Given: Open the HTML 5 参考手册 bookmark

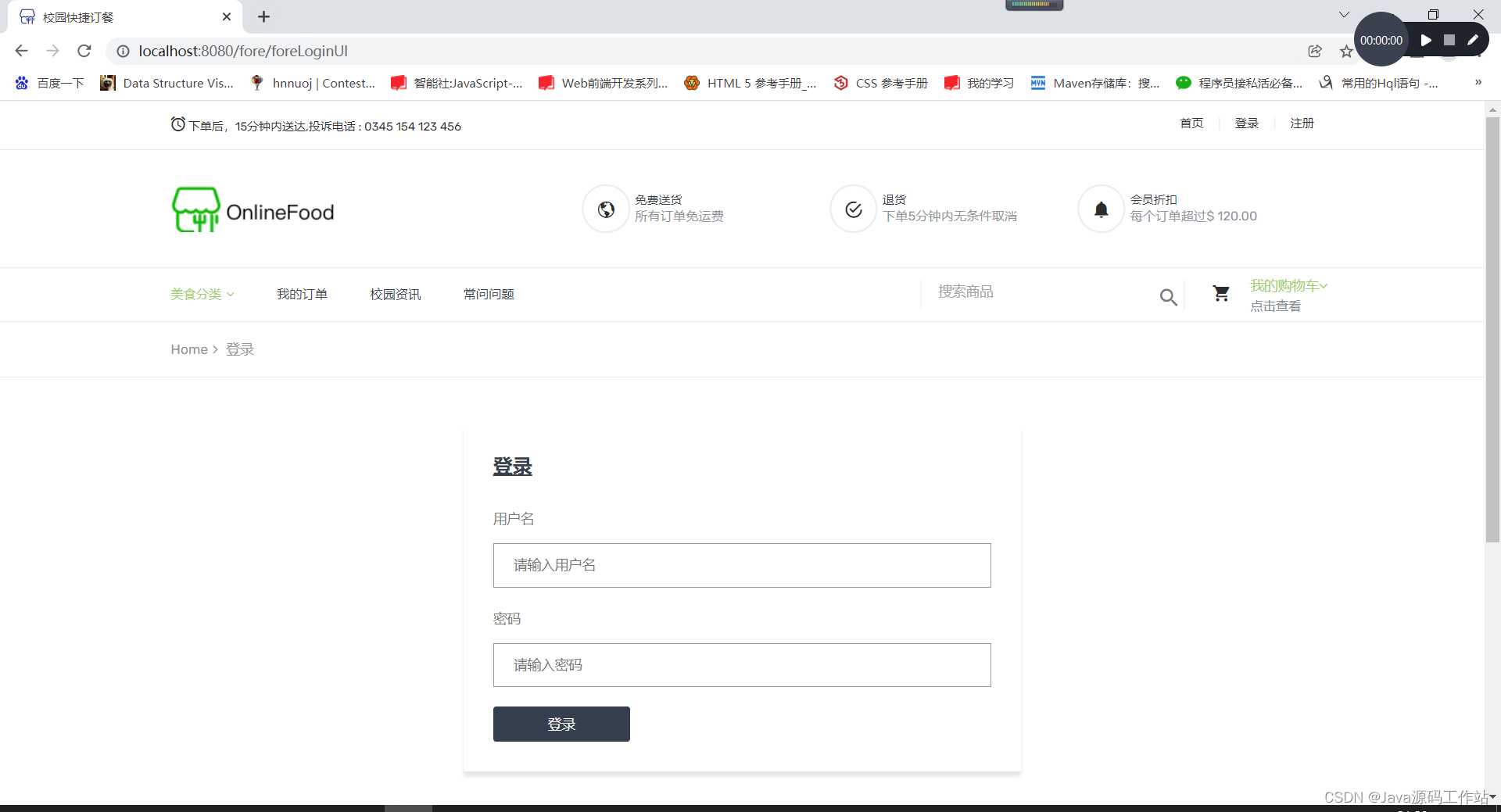Looking at the screenshot, I should coord(750,83).
